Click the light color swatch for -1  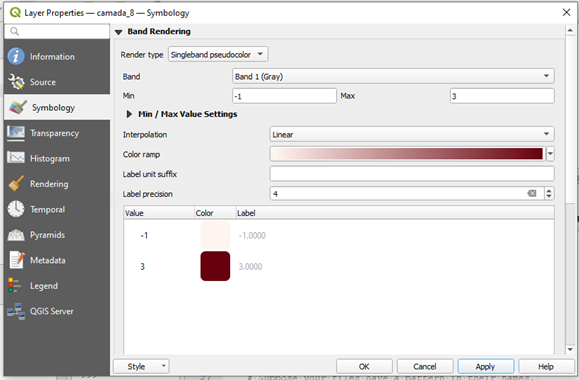[x=215, y=235]
